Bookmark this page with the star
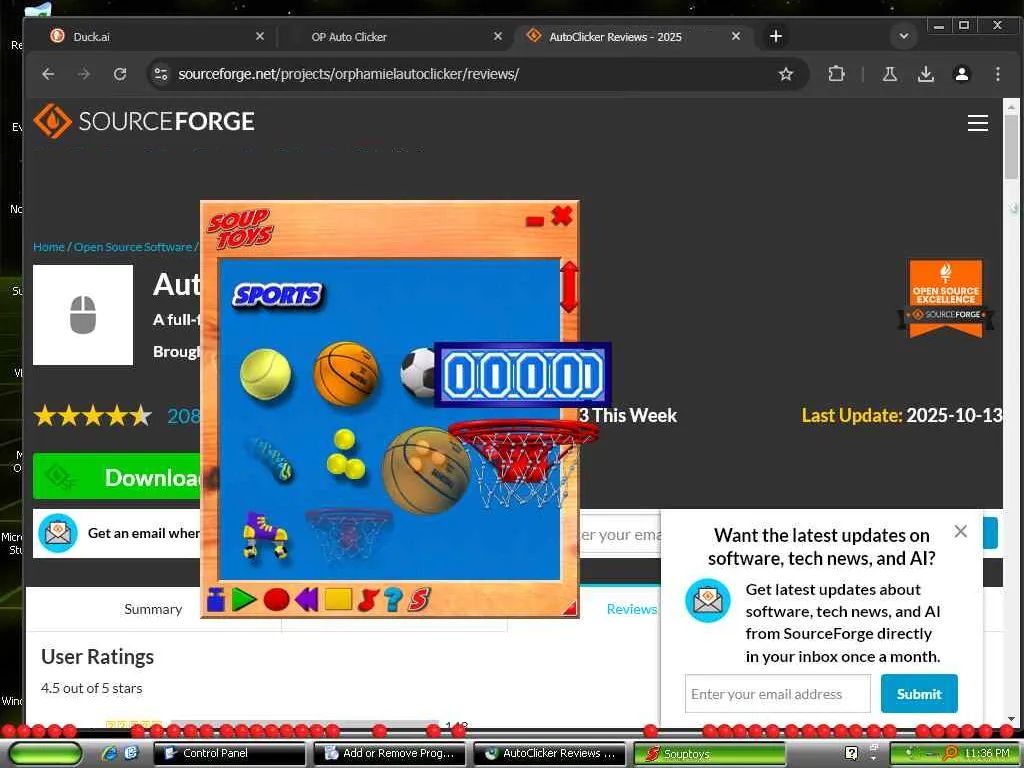Image resolution: width=1024 pixels, height=768 pixels. (786, 74)
